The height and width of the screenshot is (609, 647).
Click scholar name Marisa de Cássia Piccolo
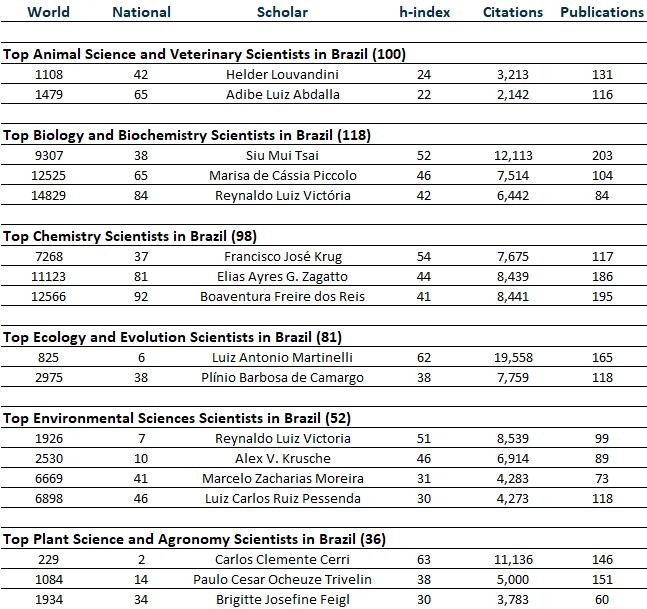click(283, 175)
